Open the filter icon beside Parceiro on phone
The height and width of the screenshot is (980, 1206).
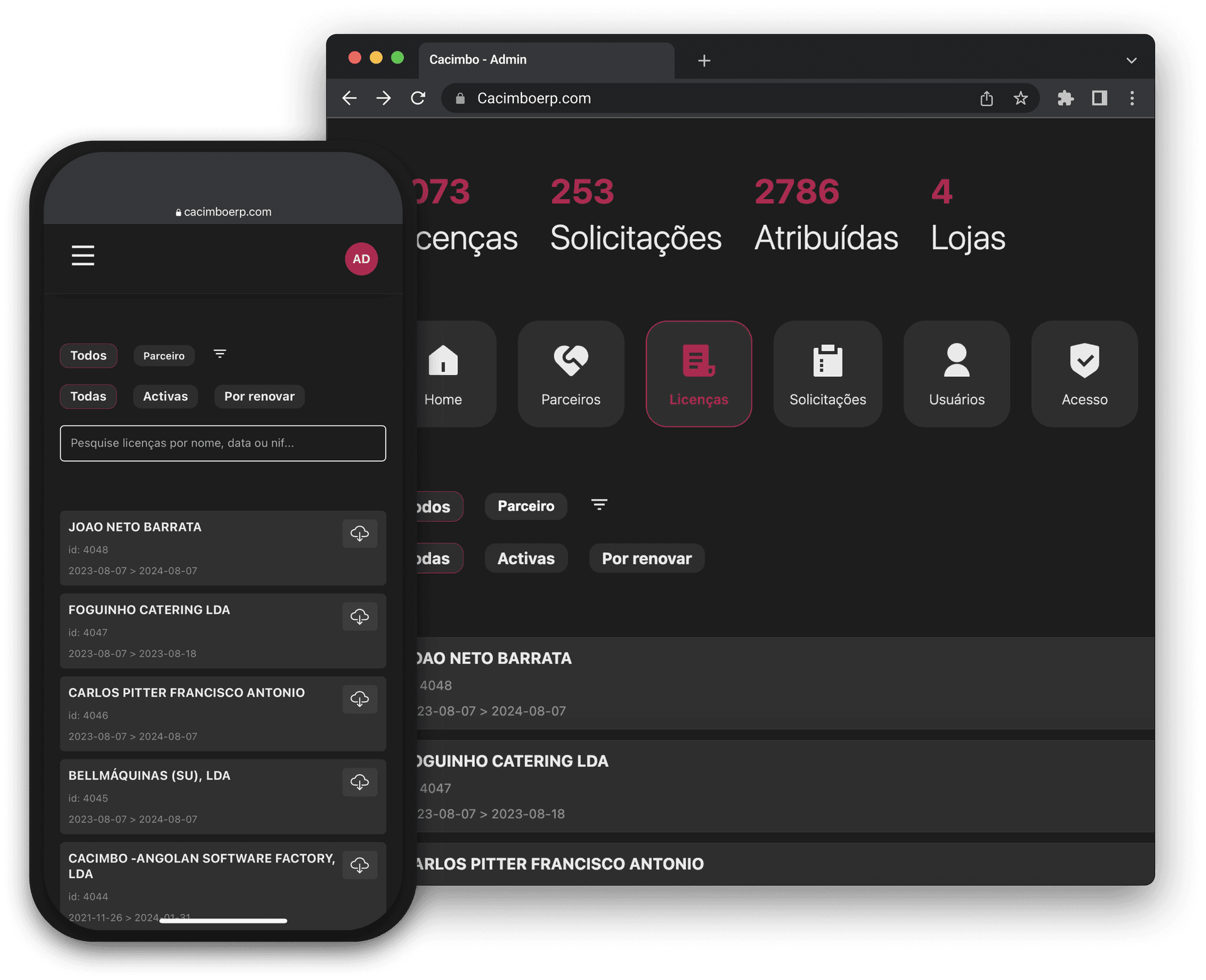point(220,354)
